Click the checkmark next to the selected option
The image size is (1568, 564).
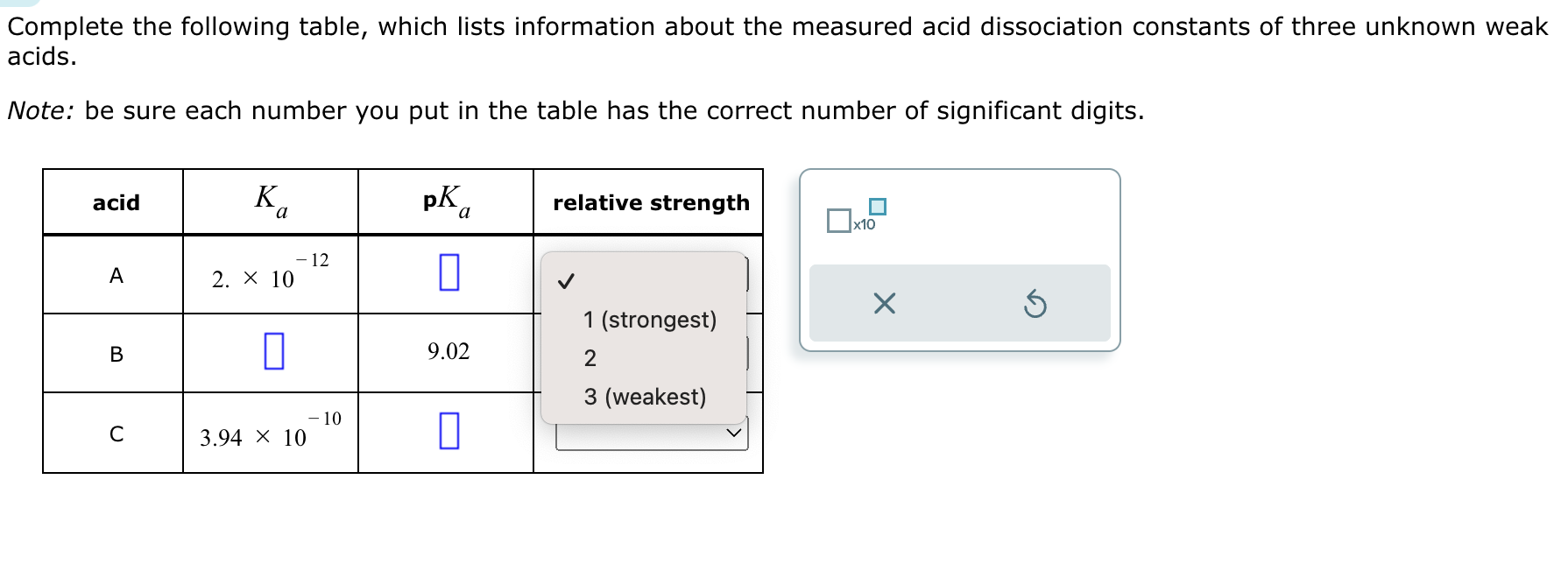coord(567,281)
